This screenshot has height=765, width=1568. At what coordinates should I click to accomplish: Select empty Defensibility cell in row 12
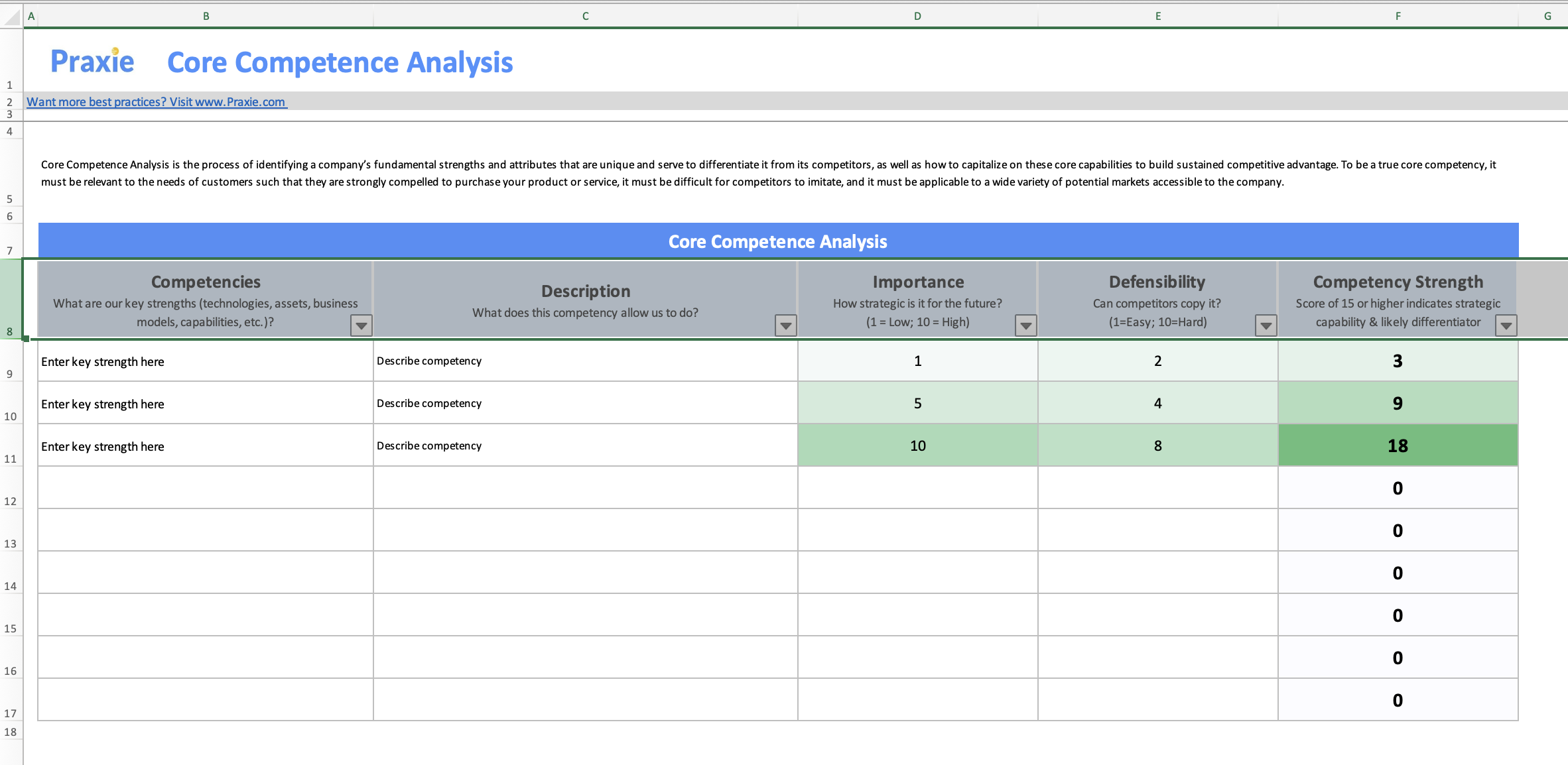pos(1158,489)
